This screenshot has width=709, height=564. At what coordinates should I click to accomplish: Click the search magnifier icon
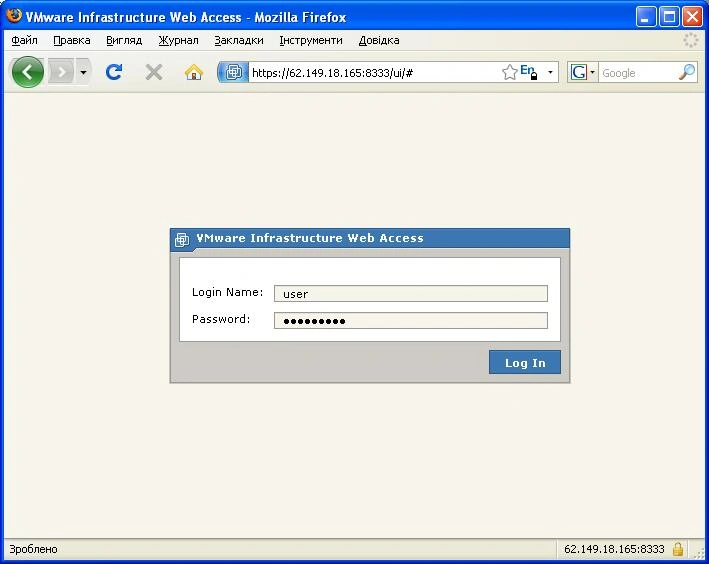(x=687, y=72)
